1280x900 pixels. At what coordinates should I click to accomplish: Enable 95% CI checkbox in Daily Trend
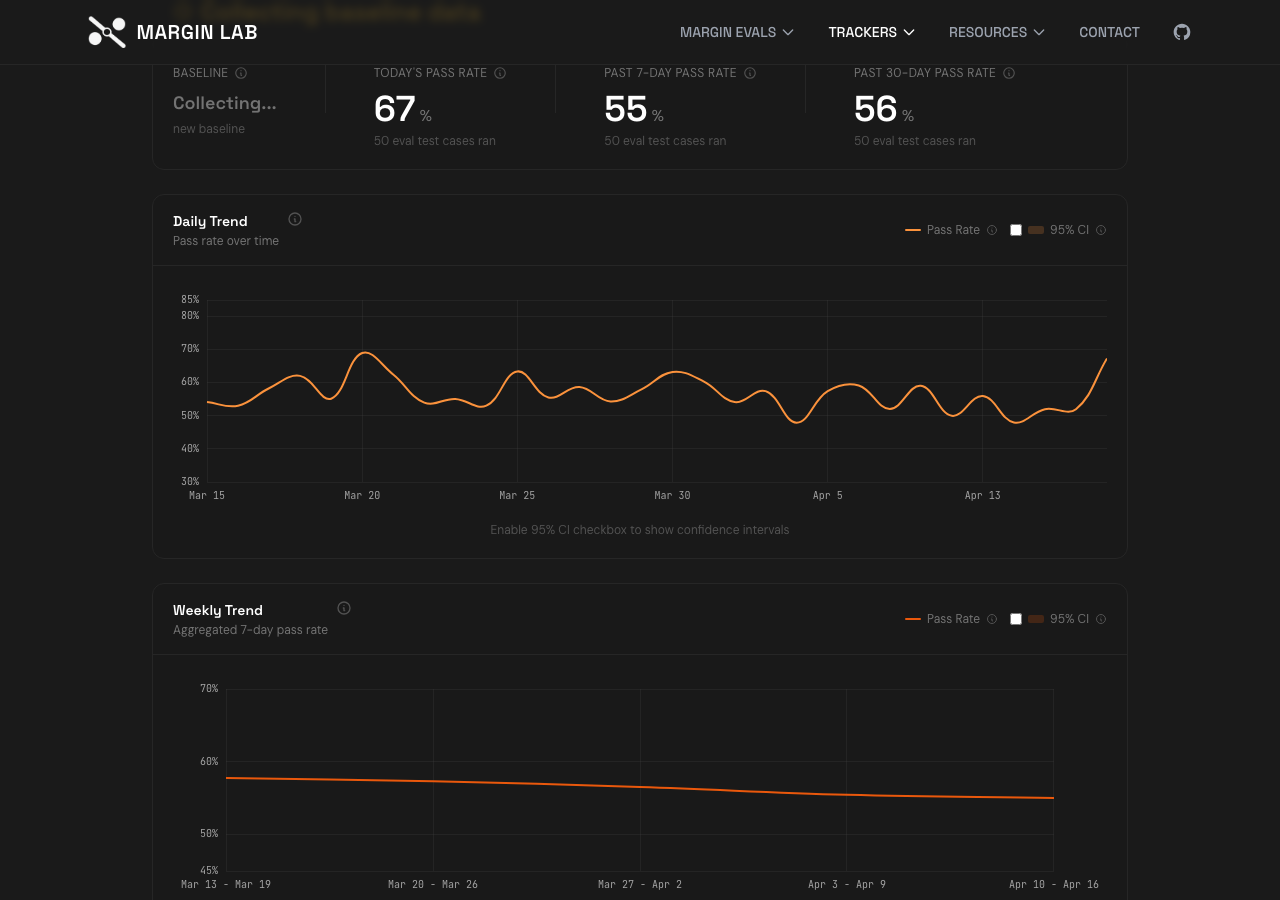click(1016, 230)
